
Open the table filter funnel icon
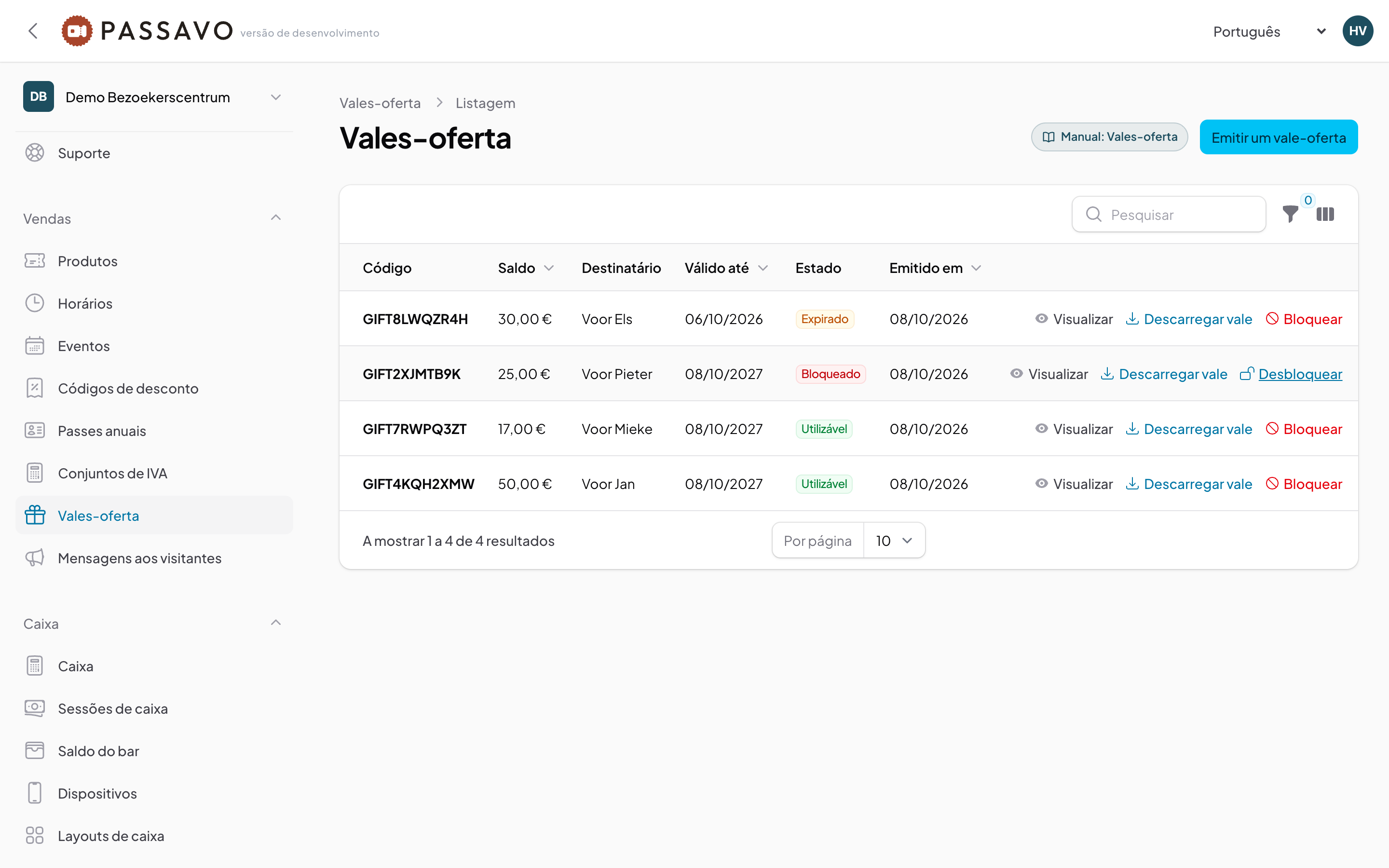pos(1290,214)
